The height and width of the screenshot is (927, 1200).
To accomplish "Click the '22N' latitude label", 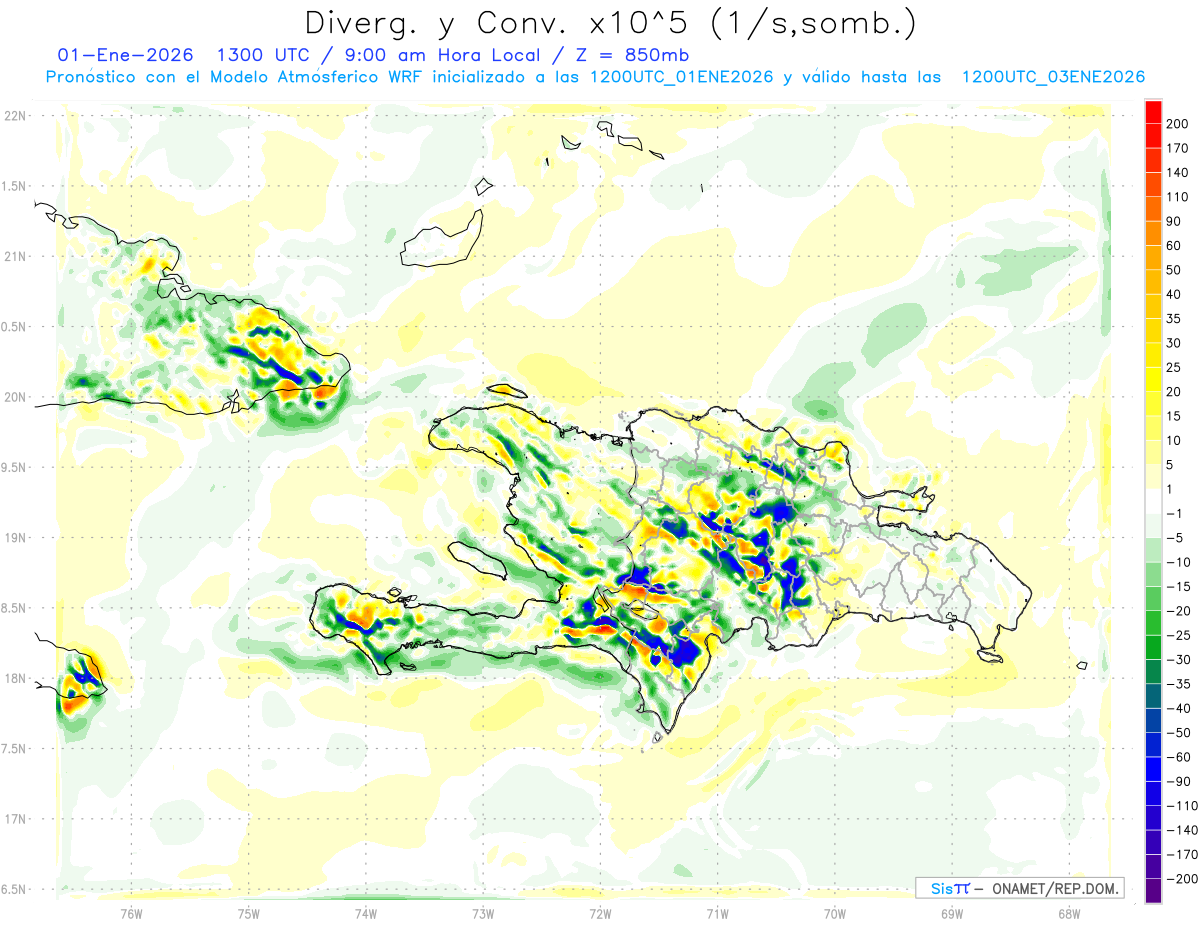I will tap(15, 115).
